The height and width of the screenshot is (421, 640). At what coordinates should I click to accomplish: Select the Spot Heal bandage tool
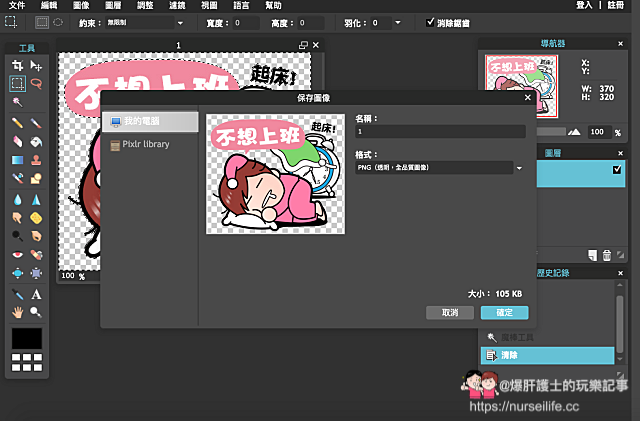pyautogui.click(x=36, y=255)
